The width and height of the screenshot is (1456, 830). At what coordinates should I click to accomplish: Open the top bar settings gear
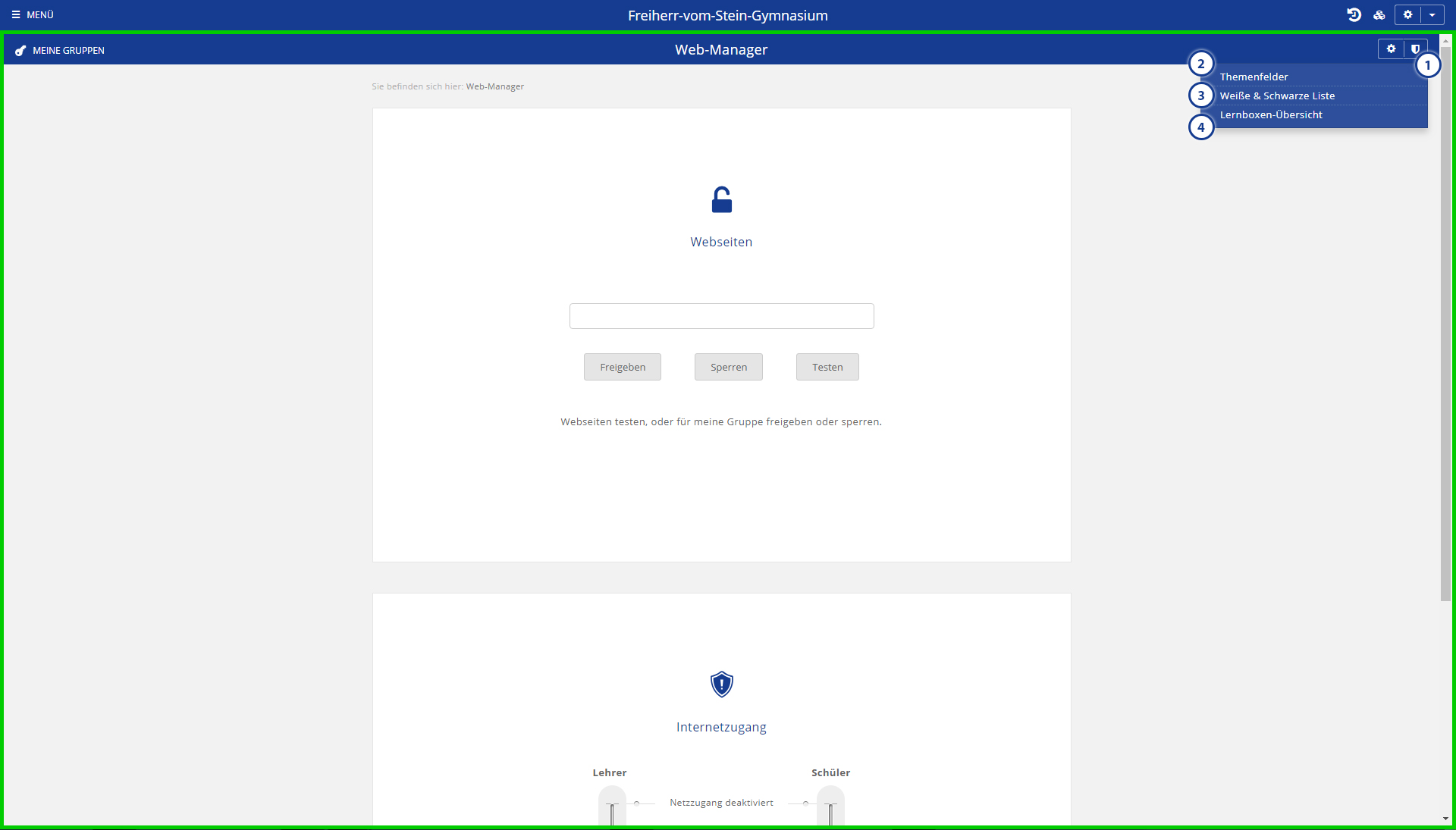coord(1407,14)
